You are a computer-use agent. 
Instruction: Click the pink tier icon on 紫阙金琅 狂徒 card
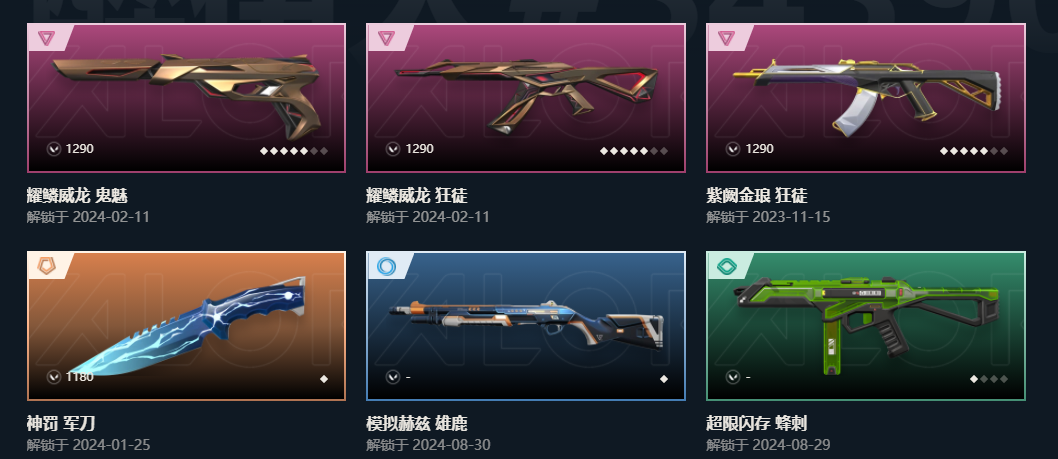pyautogui.click(x=726, y=38)
